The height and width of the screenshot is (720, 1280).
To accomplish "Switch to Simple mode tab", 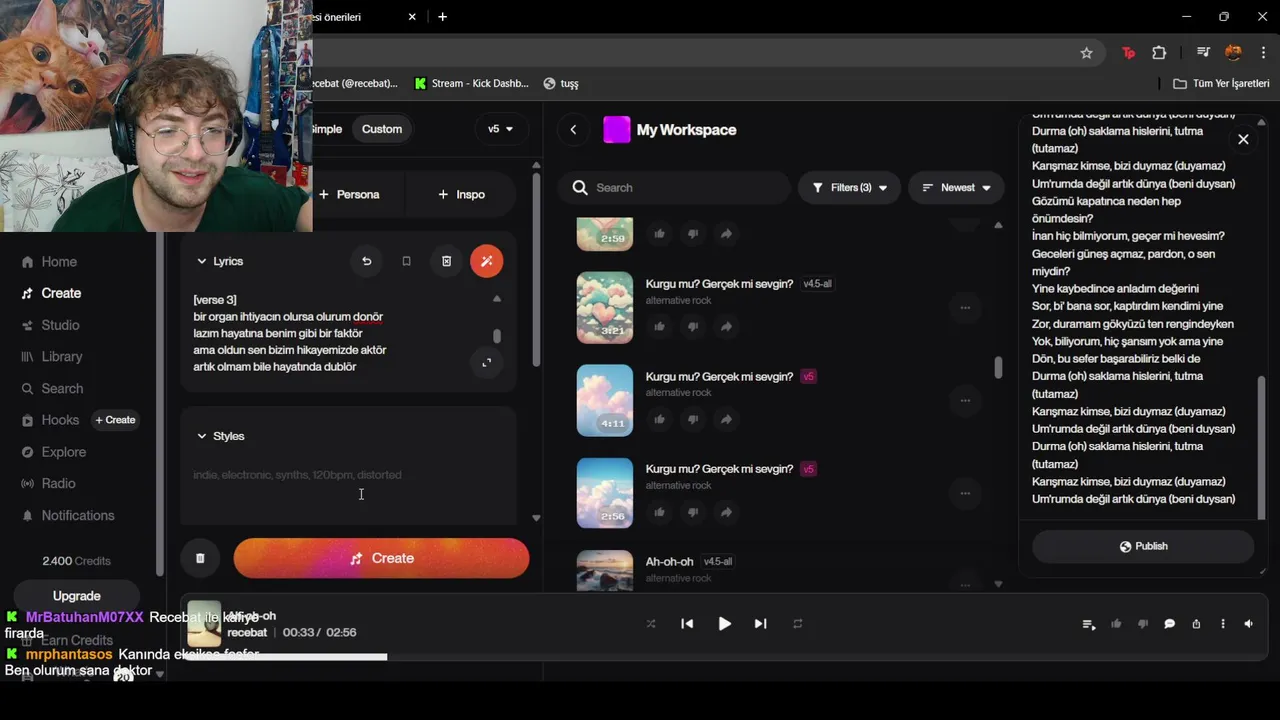I will coord(326,129).
